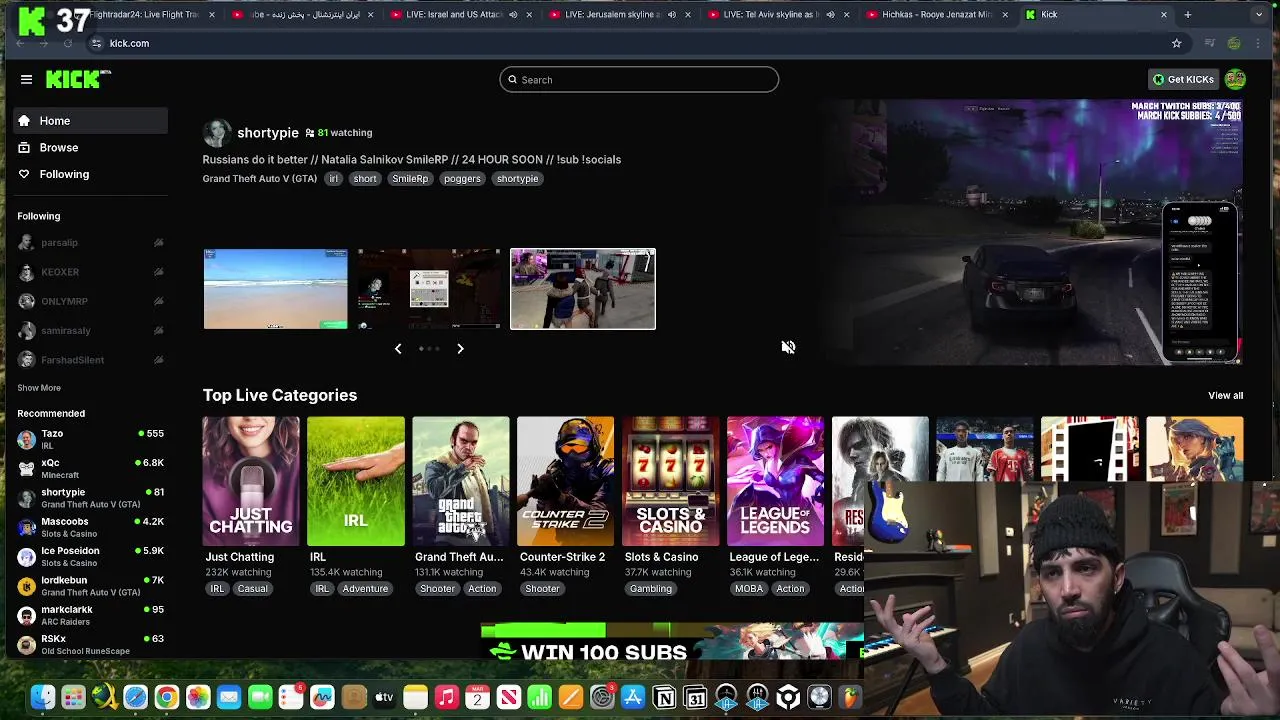Open Grand Theft Auto V (GTA) category link

click(x=260, y=179)
